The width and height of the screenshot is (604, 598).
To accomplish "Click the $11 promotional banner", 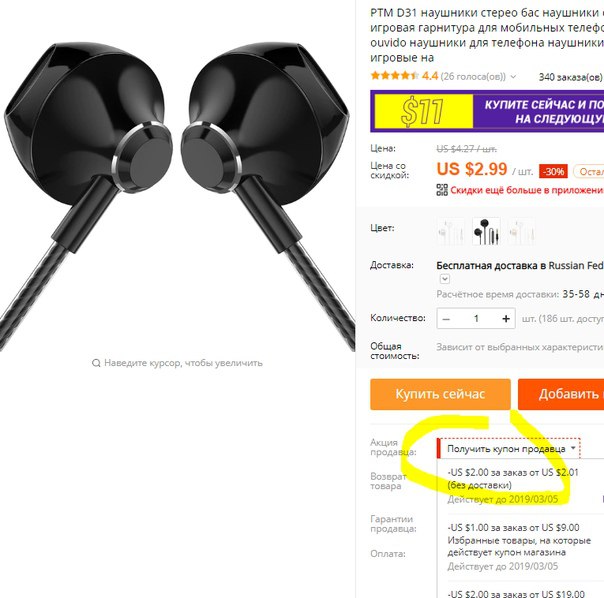I will click(487, 111).
